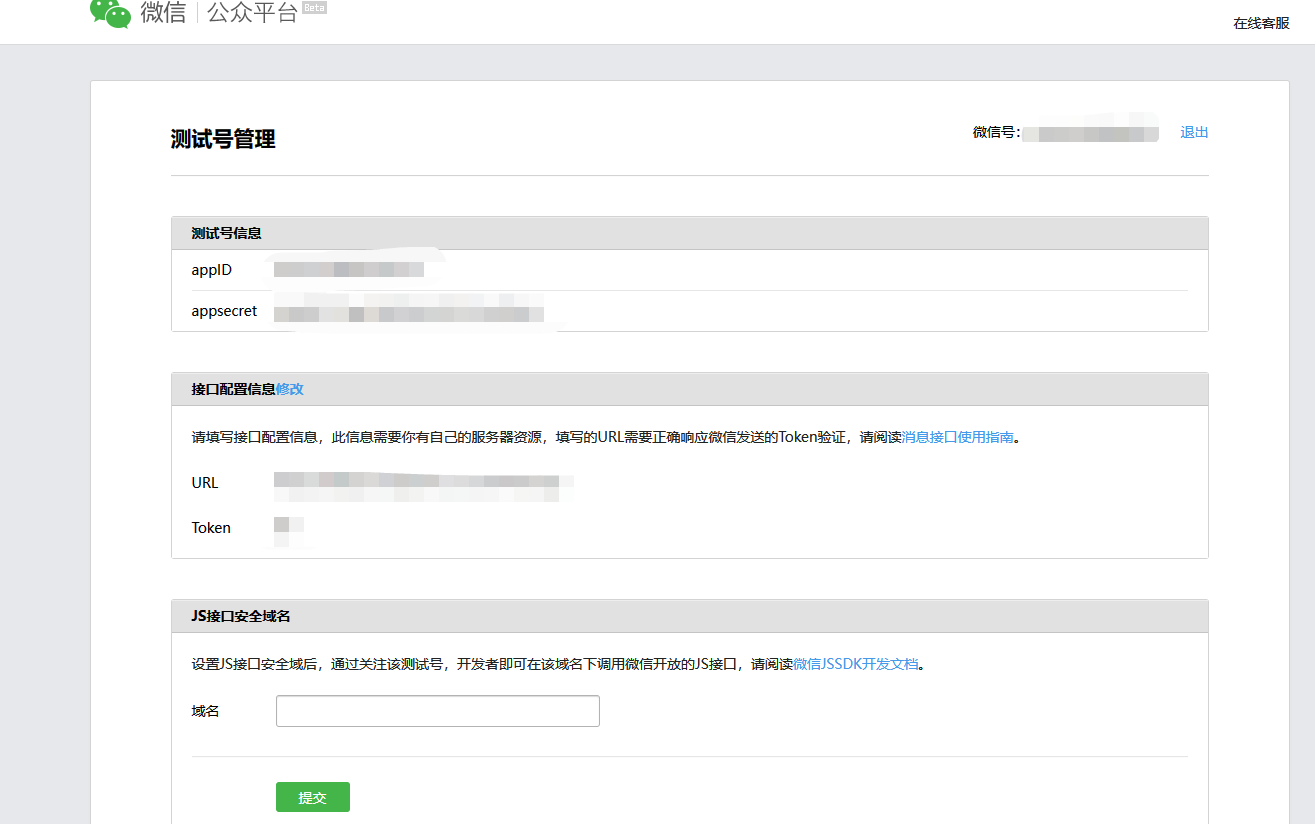Select the JS接口安全域名 section header

241,616
